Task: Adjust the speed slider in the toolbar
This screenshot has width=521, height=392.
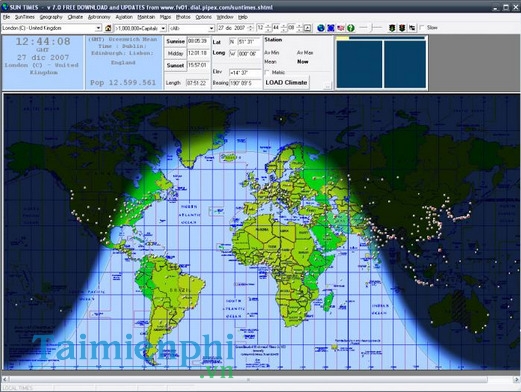Action: tap(371, 28)
